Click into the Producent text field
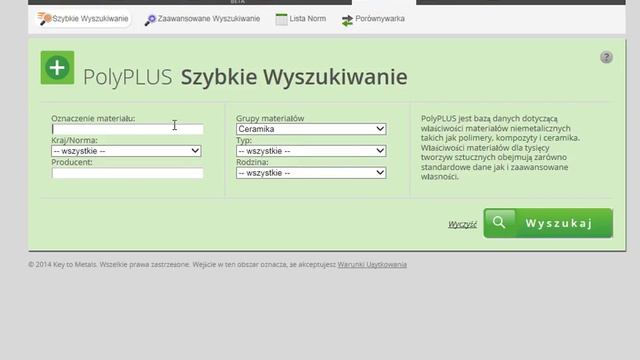The height and width of the screenshot is (360, 640). point(127,173)
